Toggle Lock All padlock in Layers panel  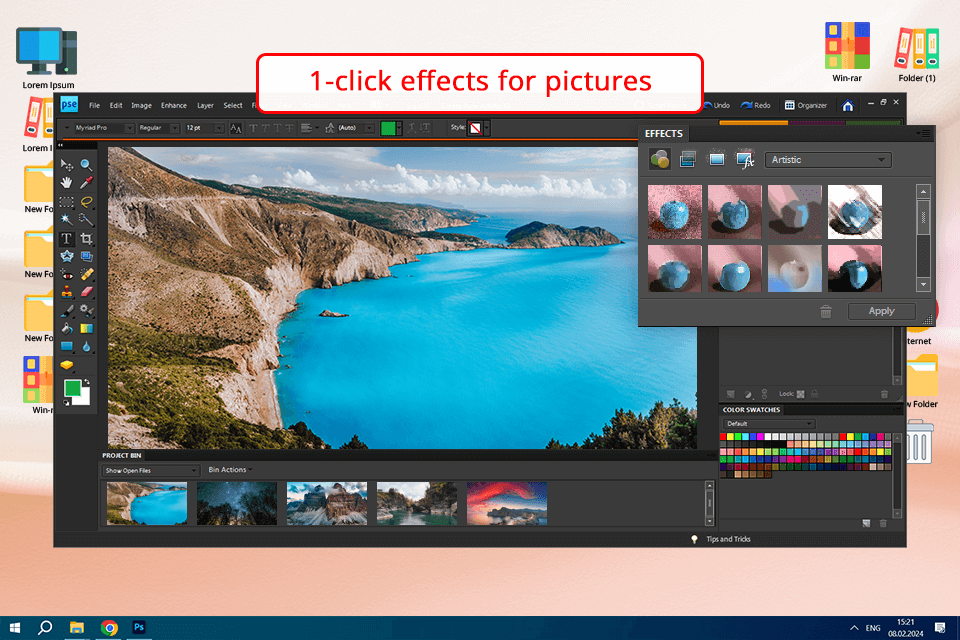tap(814, 394)
